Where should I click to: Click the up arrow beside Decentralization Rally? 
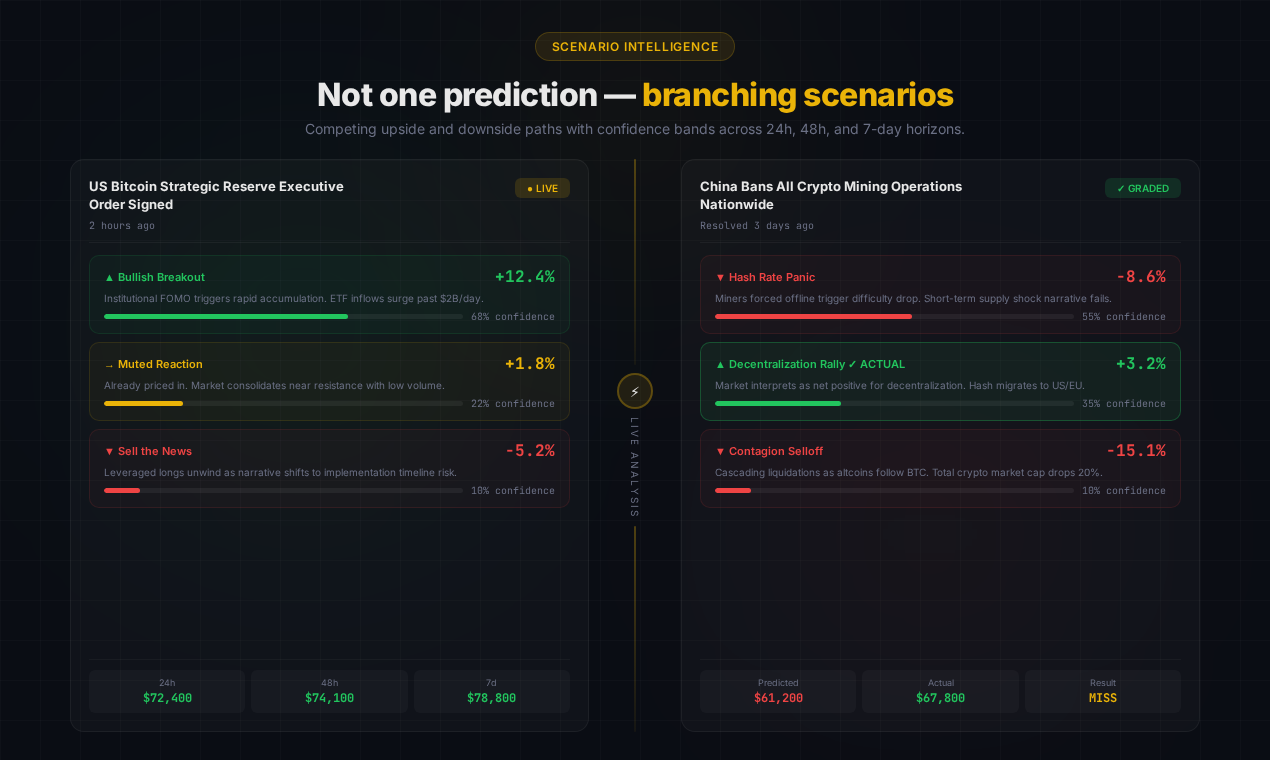click(719, 364)
